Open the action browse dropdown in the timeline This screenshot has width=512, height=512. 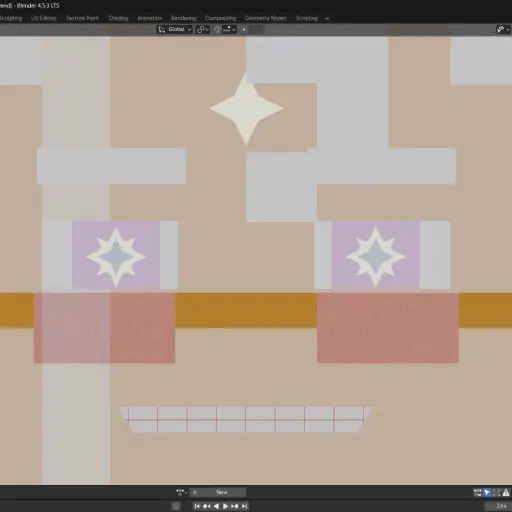(x=182, y=492)
